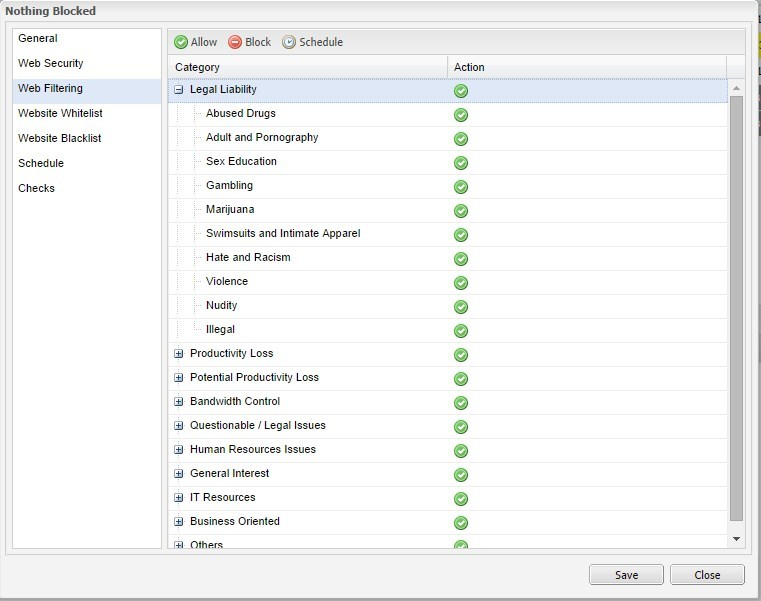Image resolution: width=761 pixels, height=601 pixels.
Task: Select the Hate and Racism row
Action: [x=448, y=259]
